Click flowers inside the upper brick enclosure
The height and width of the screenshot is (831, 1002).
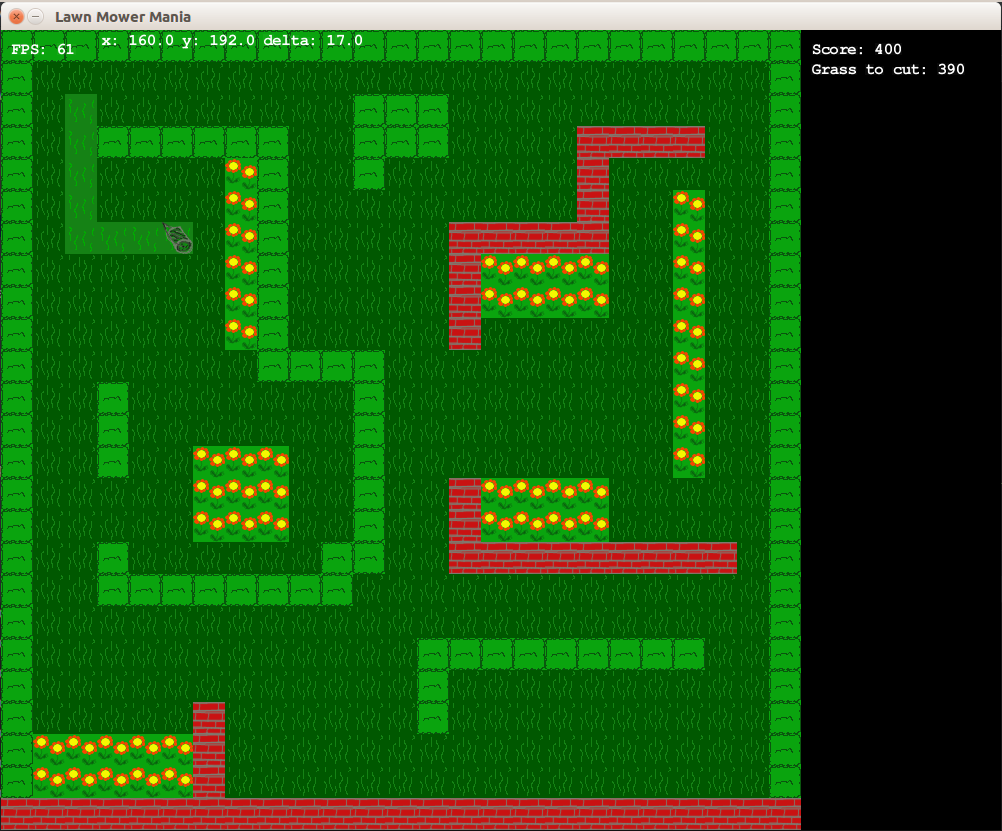coord(545,285)
